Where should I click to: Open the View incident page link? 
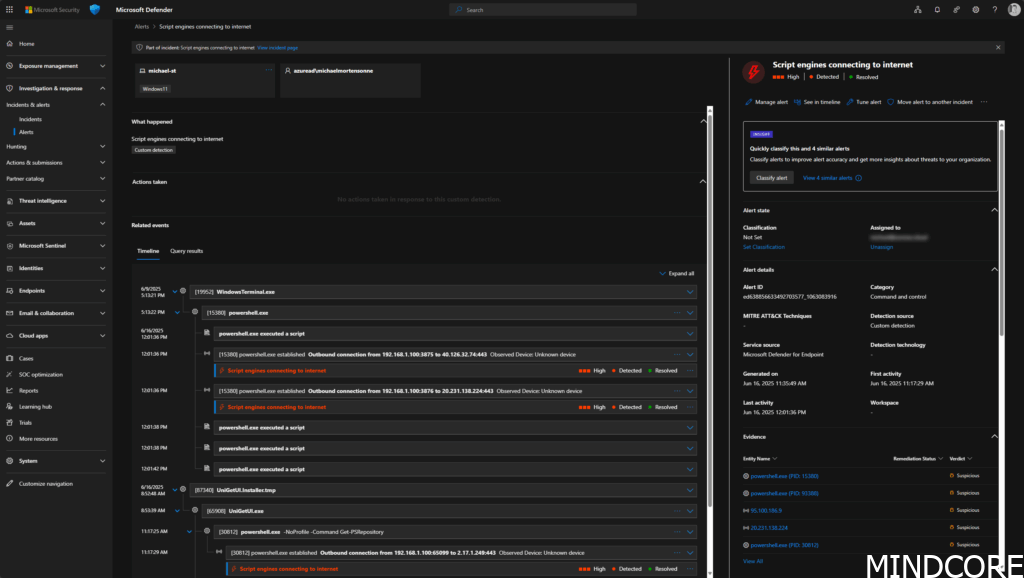(x=278, y=48)
